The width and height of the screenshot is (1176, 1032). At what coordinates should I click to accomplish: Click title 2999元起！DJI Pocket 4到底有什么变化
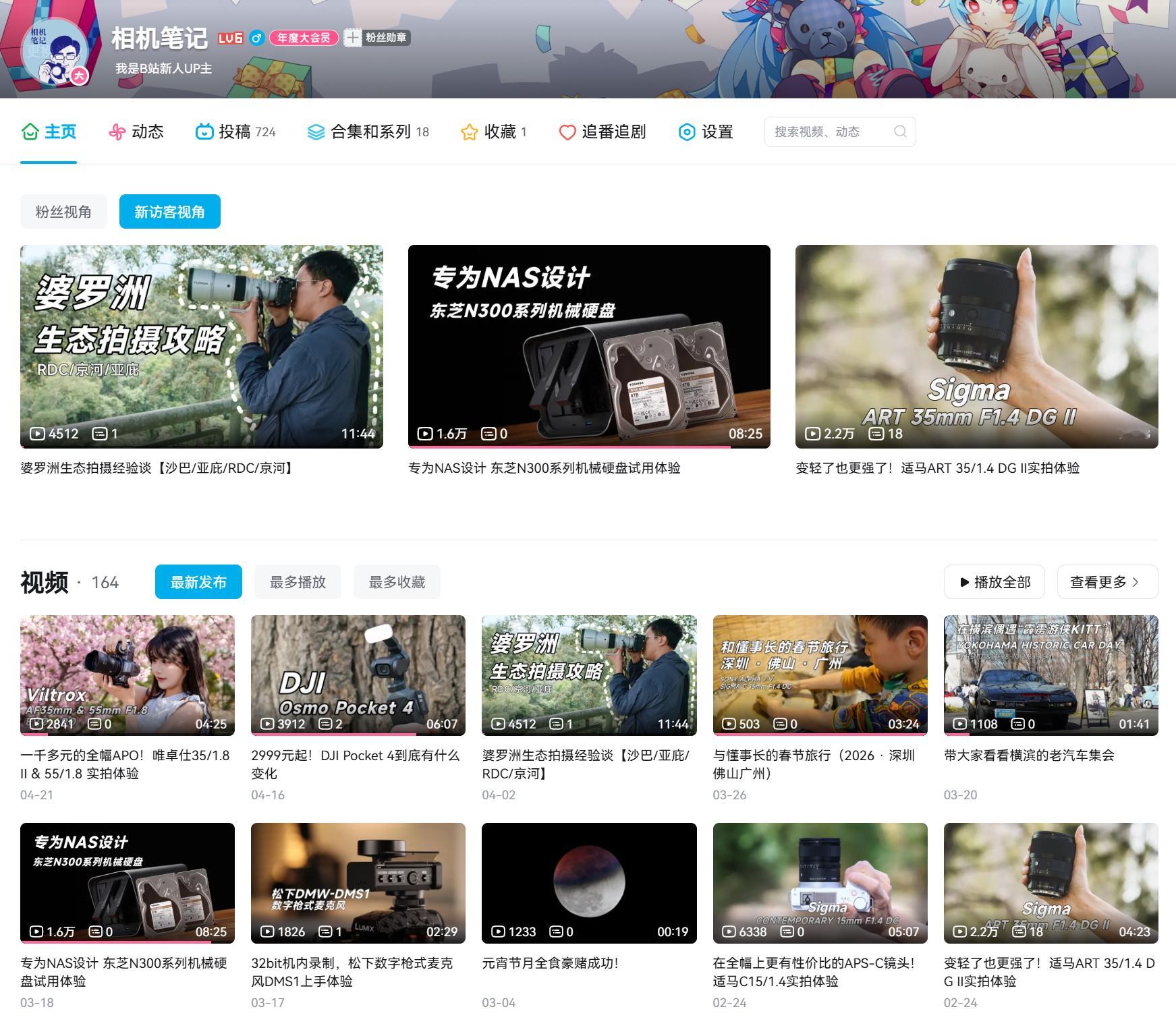(x=356, y=764)
